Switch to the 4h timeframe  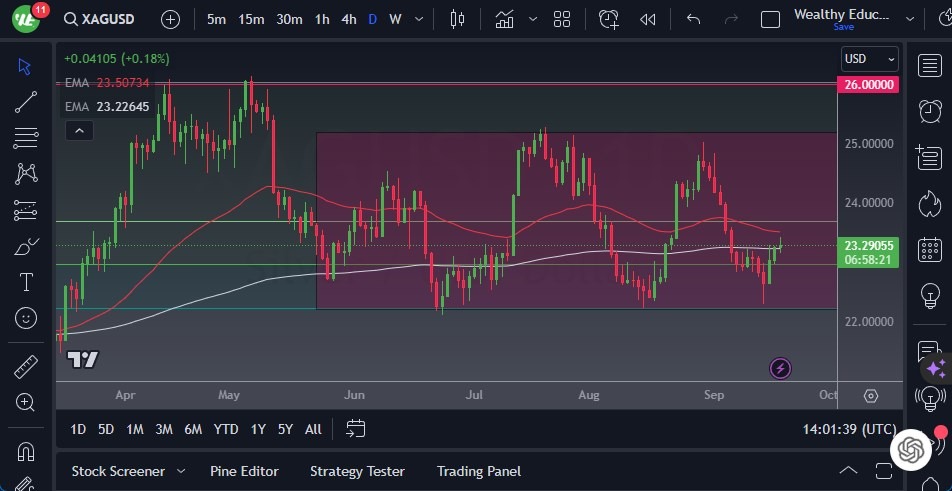(348, 19)
